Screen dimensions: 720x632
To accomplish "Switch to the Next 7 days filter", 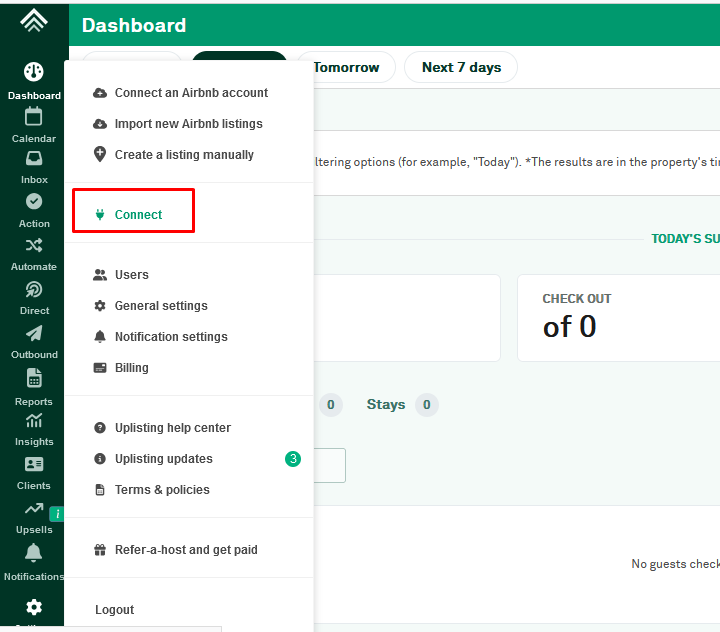I will click(x=461, y=68).
